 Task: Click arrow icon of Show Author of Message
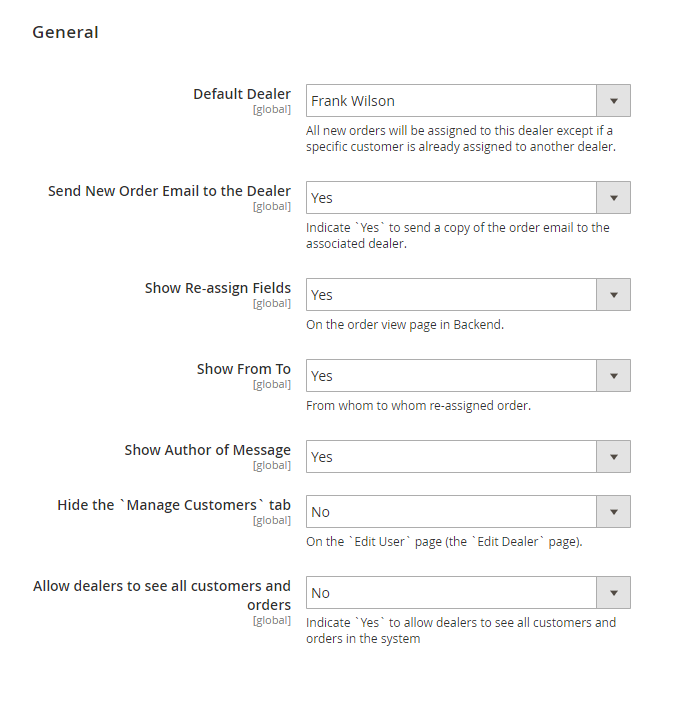click(613, 457)
